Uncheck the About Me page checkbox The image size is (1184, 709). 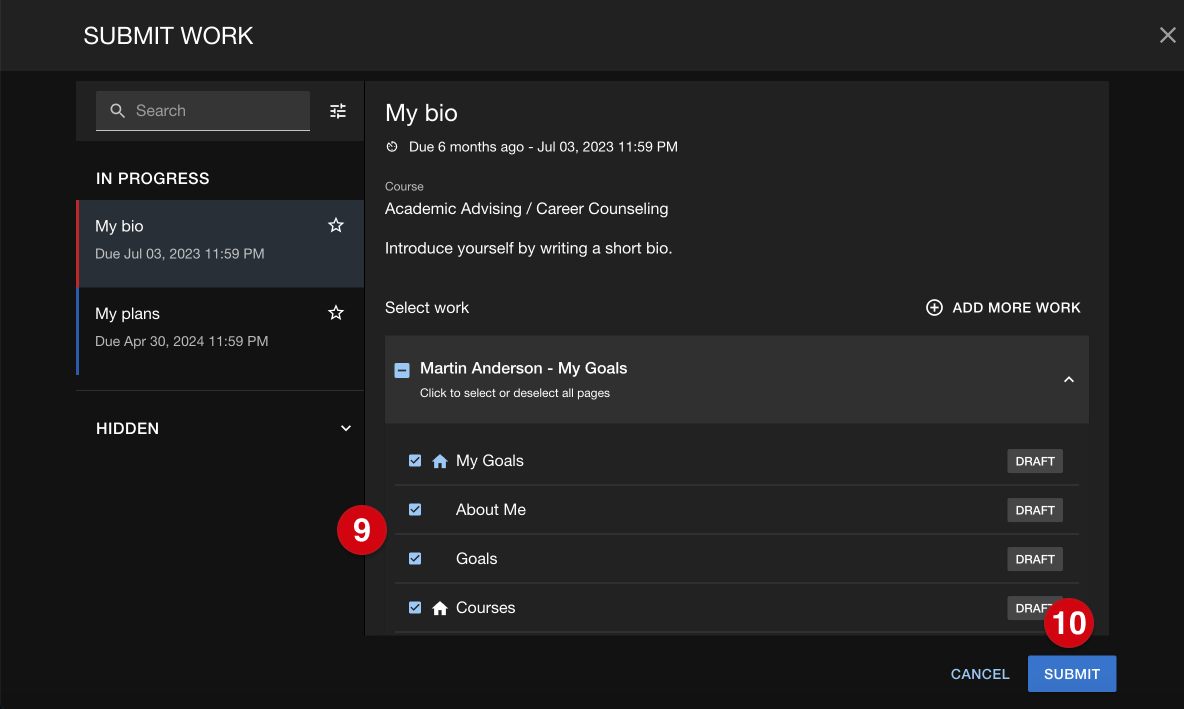415,510
